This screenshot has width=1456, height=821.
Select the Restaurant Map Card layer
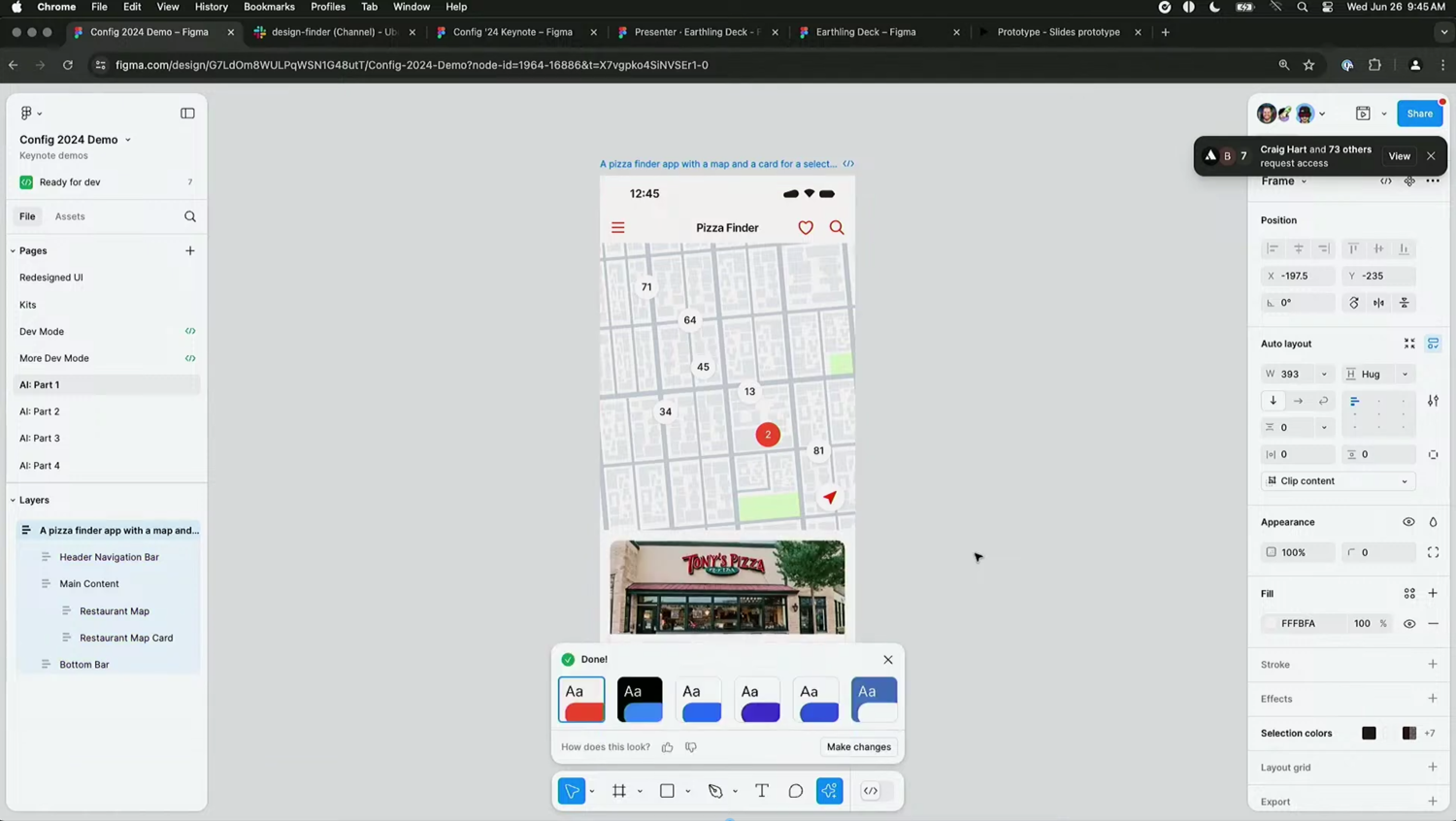[126, 638]
